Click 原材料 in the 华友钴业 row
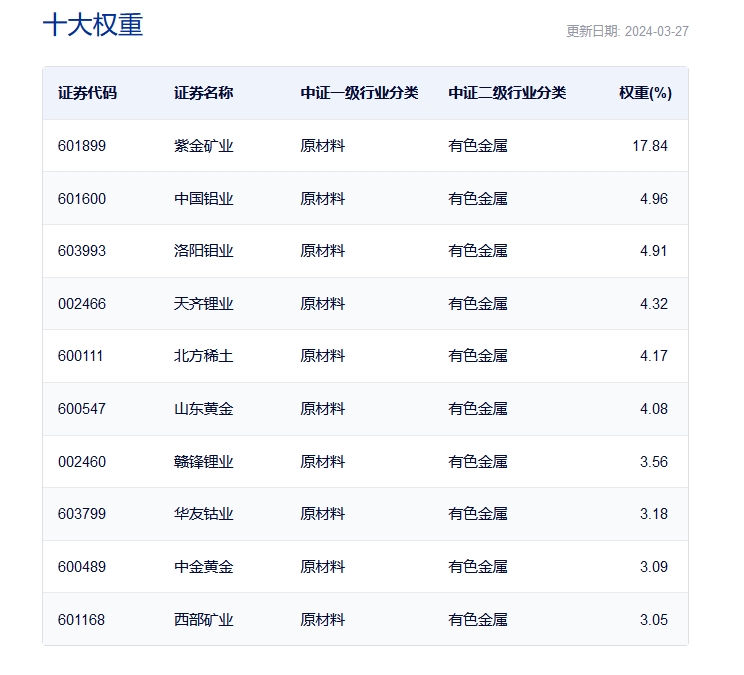 (x=323, y=514)
